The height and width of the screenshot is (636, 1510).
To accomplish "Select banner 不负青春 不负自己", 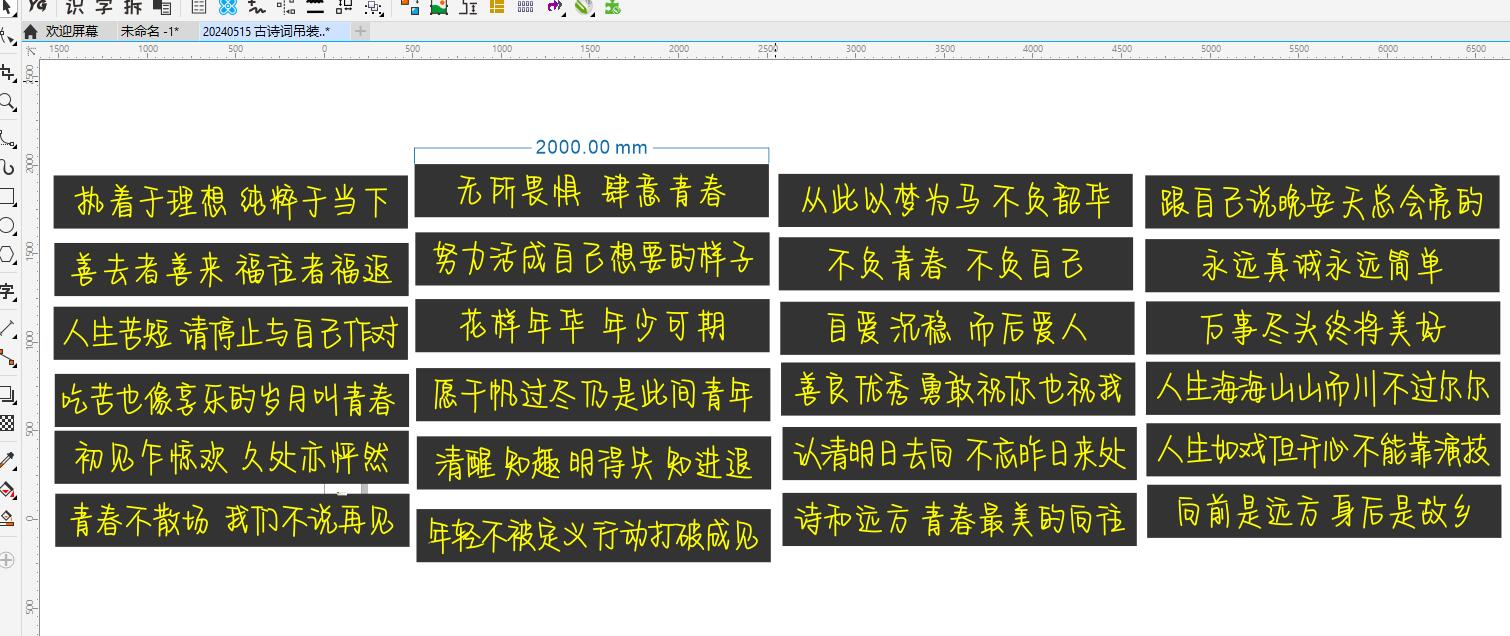I will click(956, 264).
